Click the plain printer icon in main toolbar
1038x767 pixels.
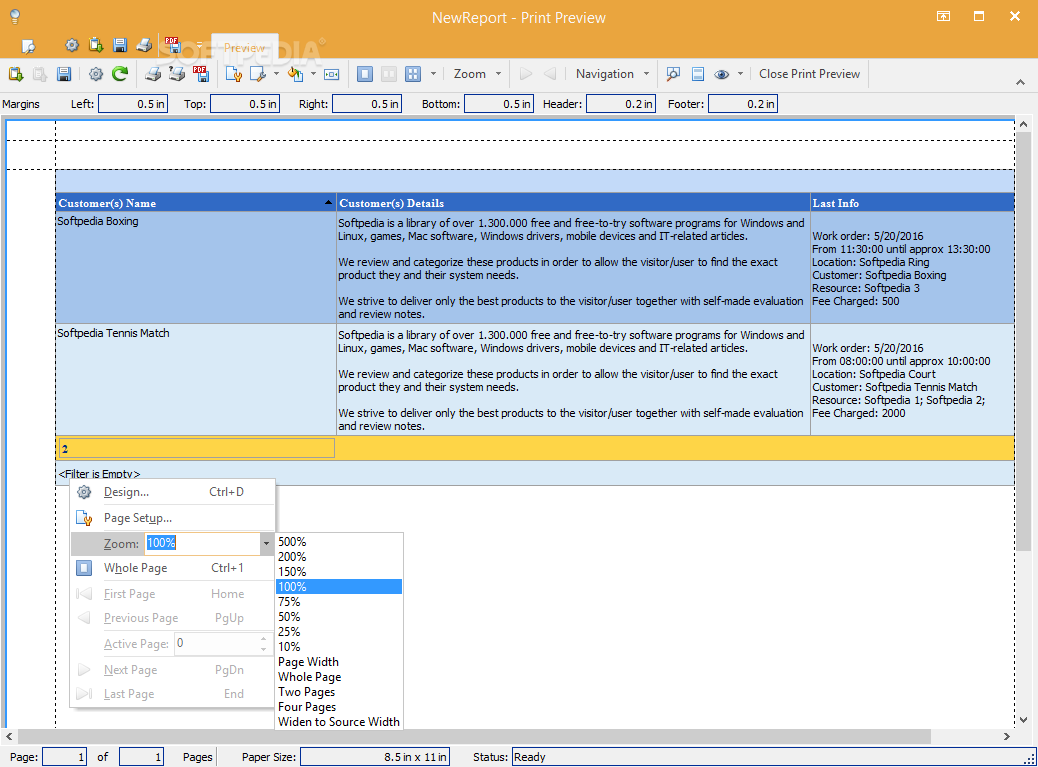tap(153, 74)
